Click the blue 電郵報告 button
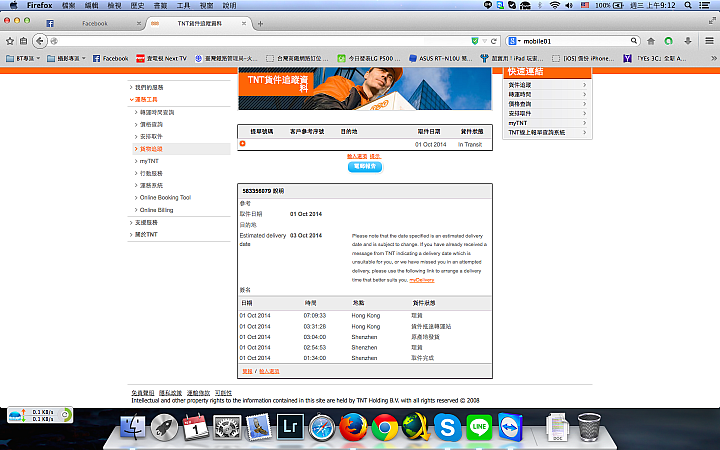 [365, 167]
